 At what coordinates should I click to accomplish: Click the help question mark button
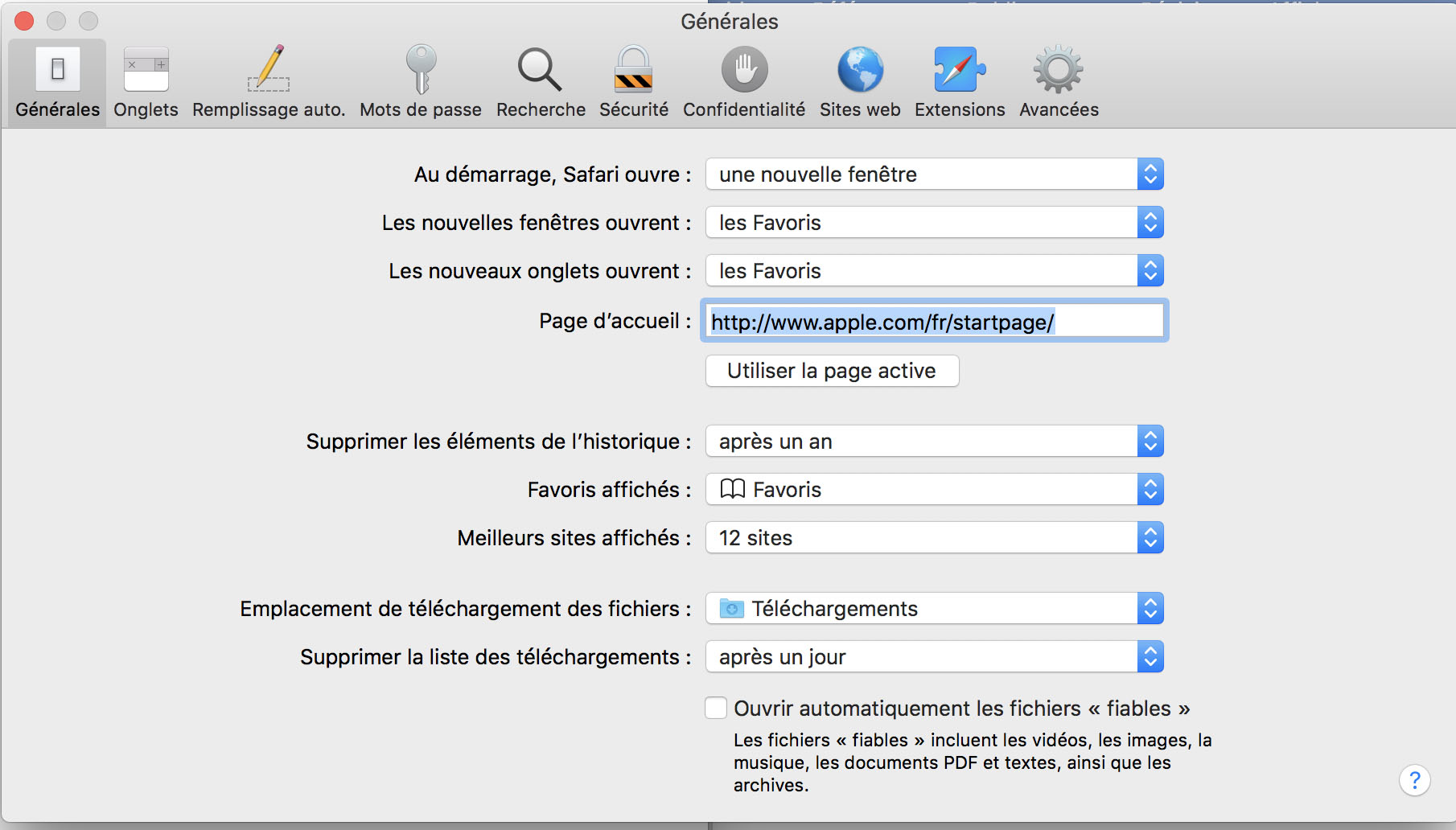coord(1415,780)
